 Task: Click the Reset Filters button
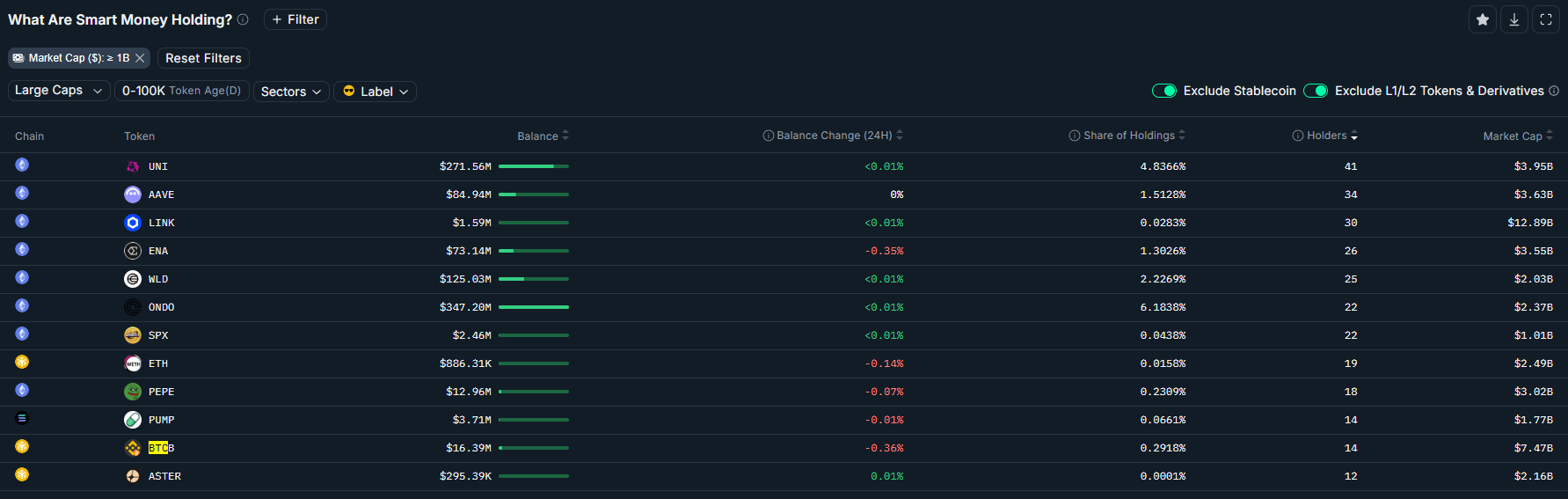[203, 58]
